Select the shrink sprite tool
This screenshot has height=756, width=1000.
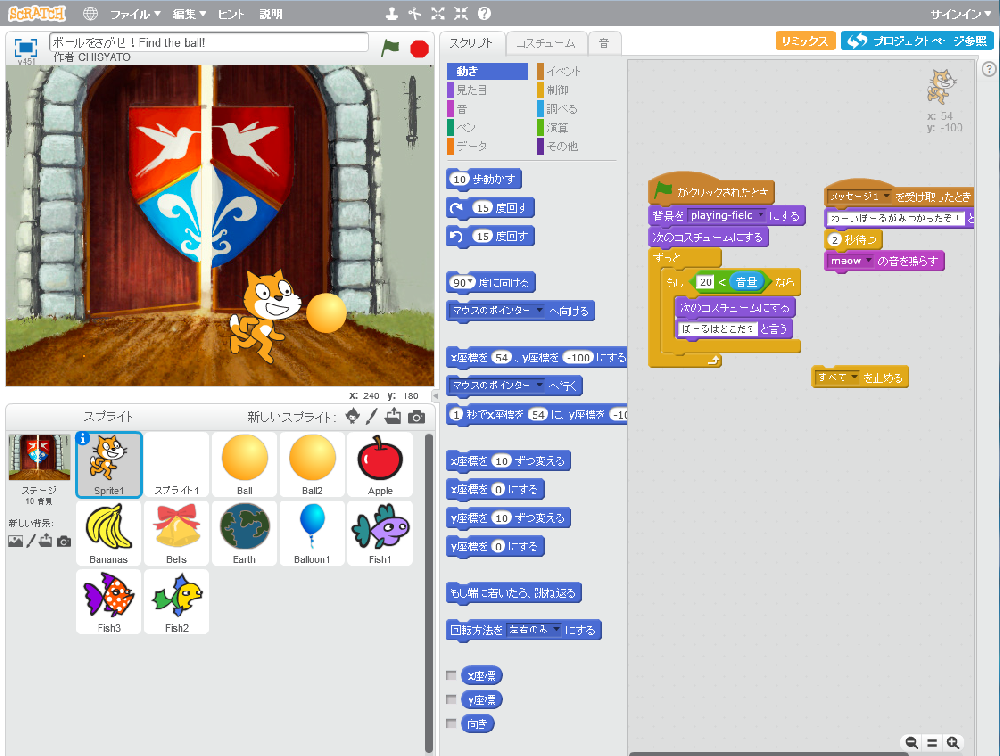click(x=460, y=13)
